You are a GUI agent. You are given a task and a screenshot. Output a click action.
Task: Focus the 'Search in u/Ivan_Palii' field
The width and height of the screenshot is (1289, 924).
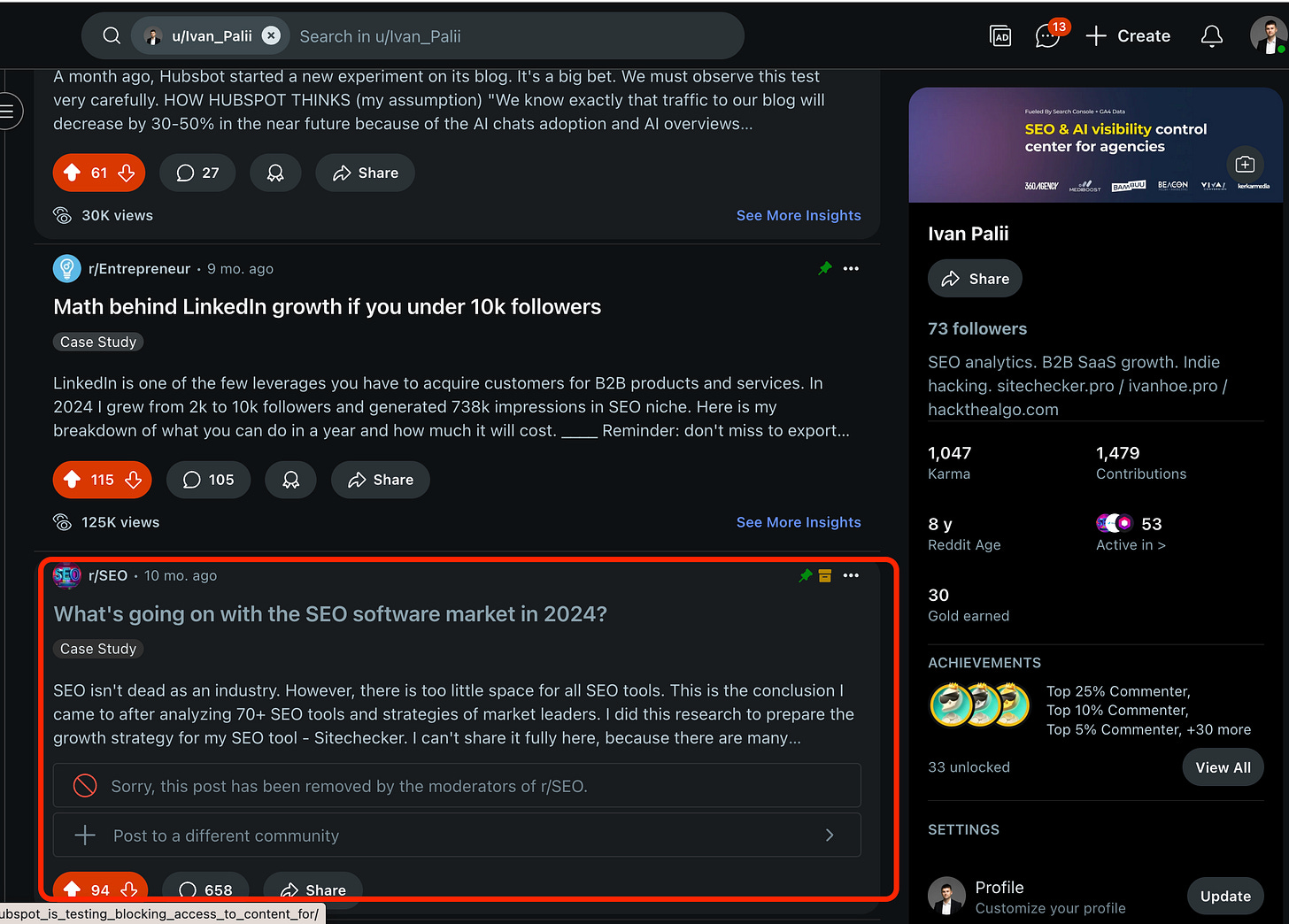coord(513,36)
